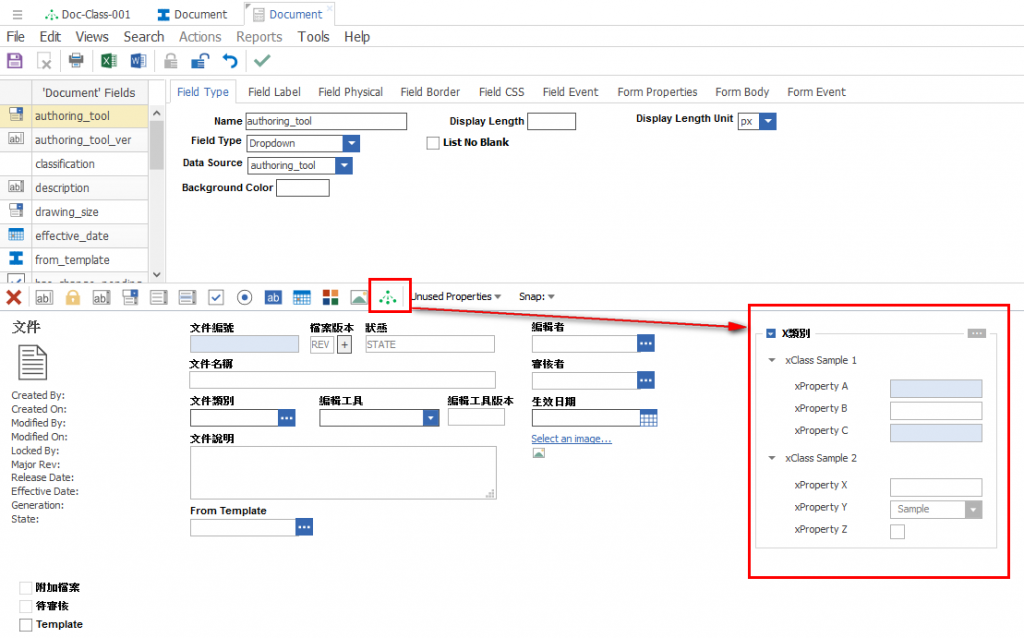Expand the Unused Properties dropdown
This screenshot has width=1024, height=638.
(456, 297)
